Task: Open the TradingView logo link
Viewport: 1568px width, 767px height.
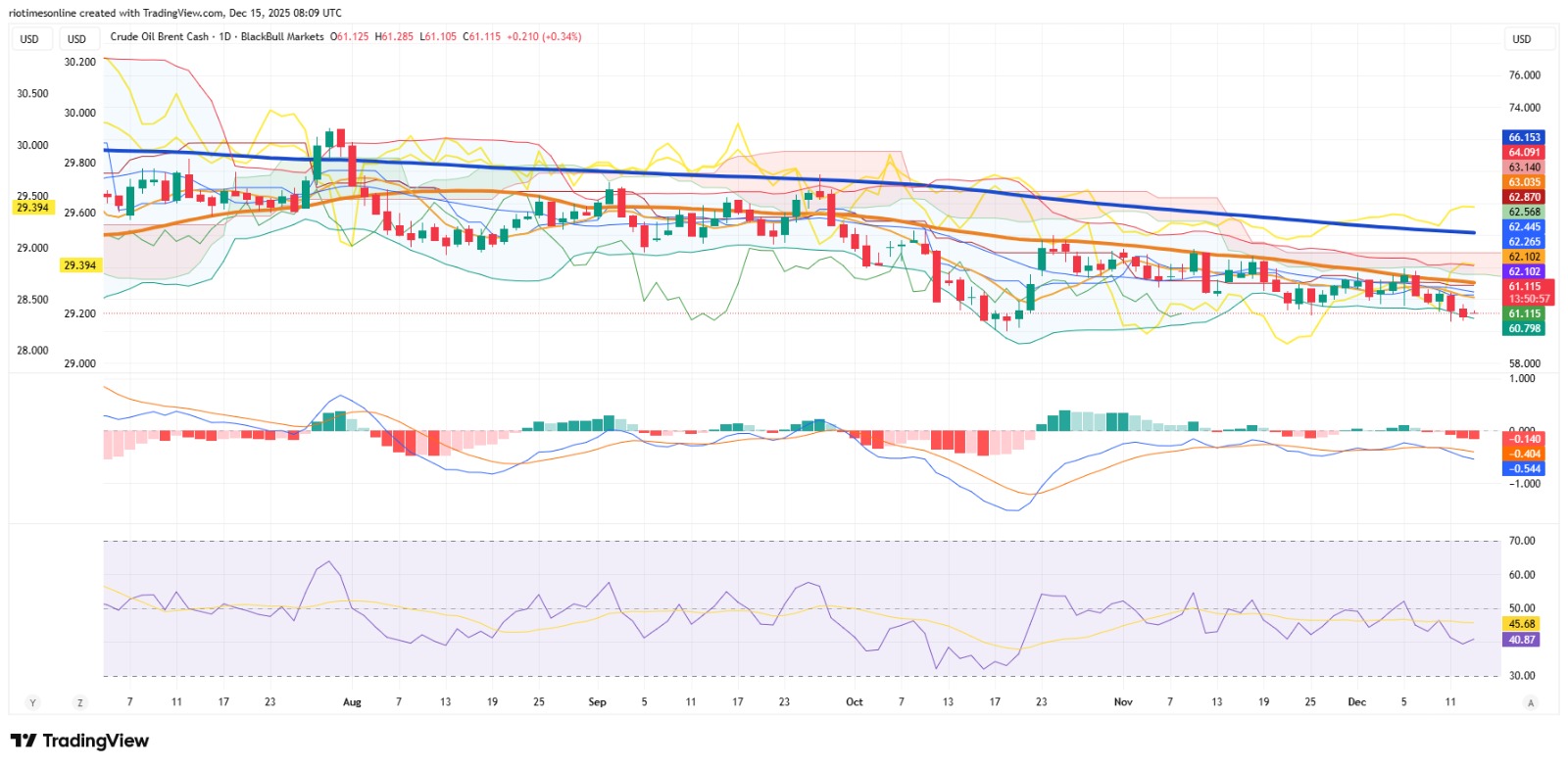Action: coord(79,741)
